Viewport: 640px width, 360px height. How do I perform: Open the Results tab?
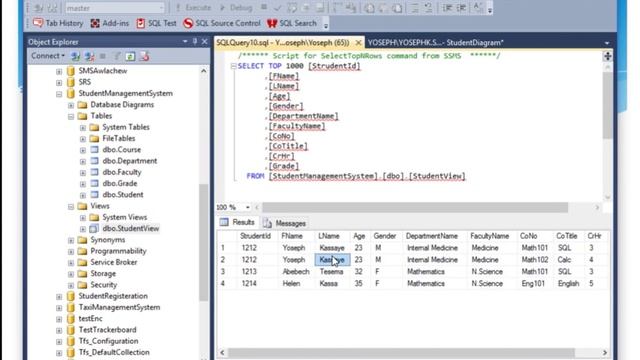click(237, 222)
